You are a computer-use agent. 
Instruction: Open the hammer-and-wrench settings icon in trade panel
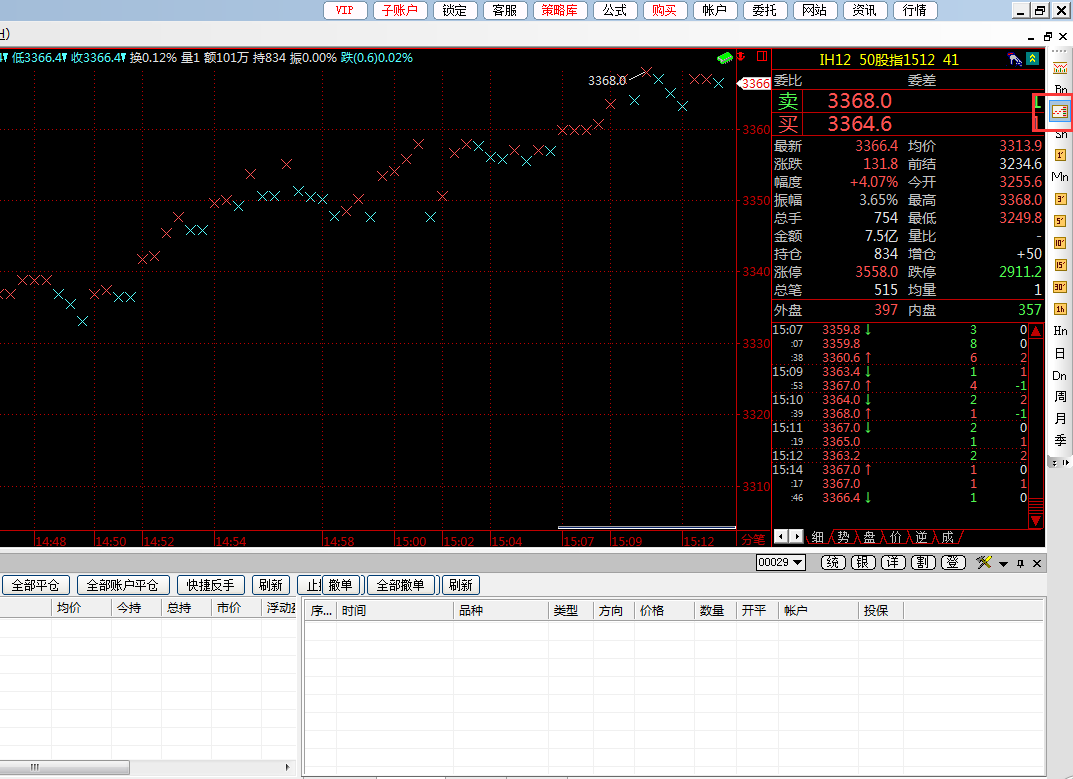point(984,563)
